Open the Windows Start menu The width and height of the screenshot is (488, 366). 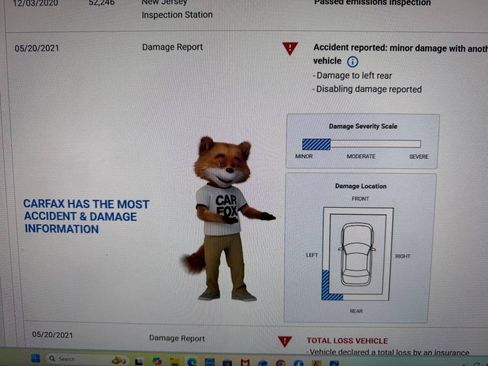click(x=35, y=358)
